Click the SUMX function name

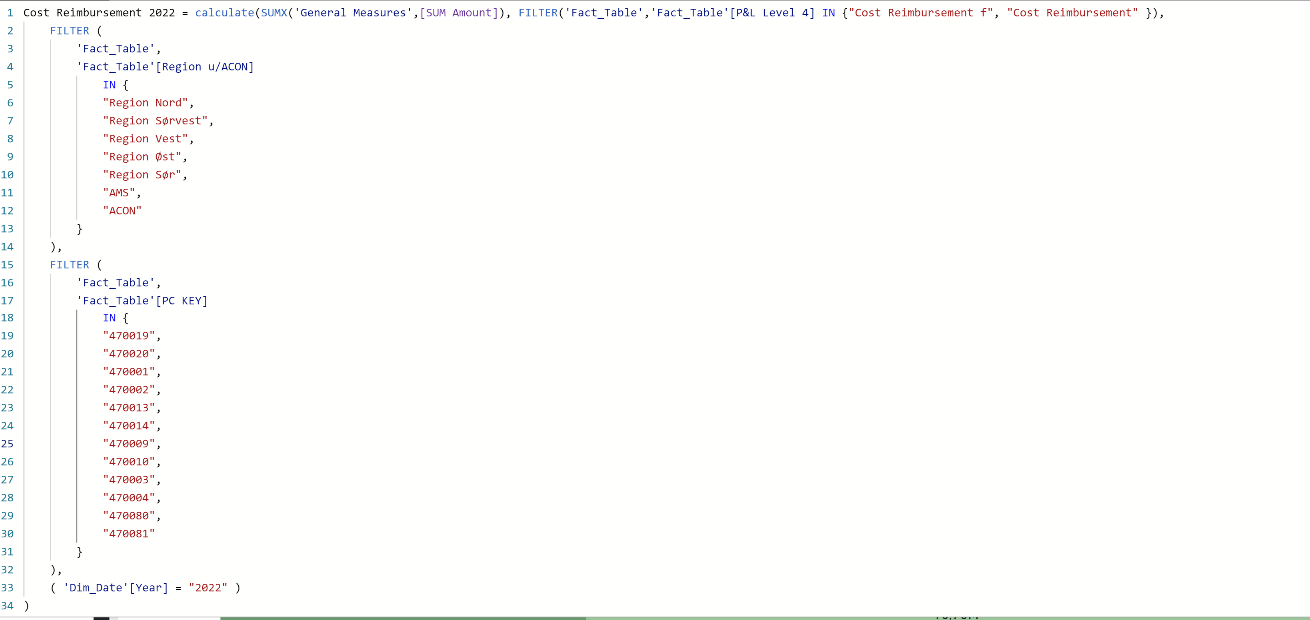point(273,12)
